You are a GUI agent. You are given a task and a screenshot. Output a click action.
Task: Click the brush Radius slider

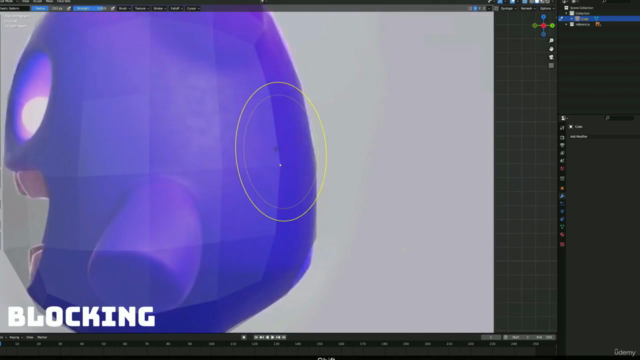point(48,8)
